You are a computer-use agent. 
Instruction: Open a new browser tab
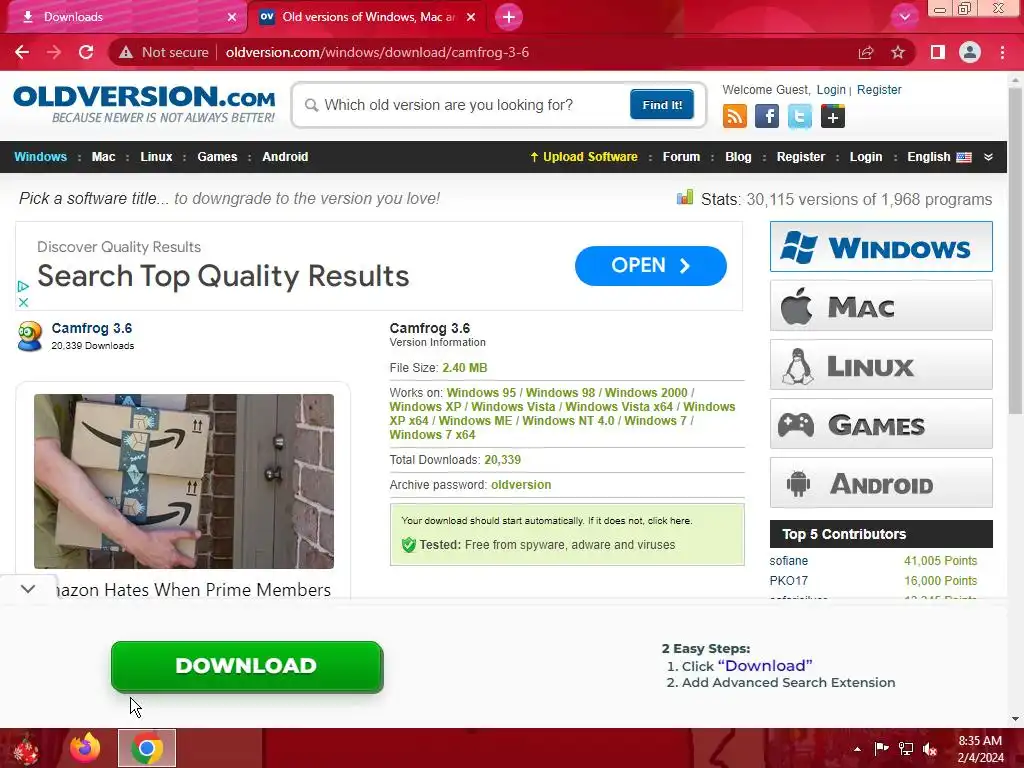(509, 17)
